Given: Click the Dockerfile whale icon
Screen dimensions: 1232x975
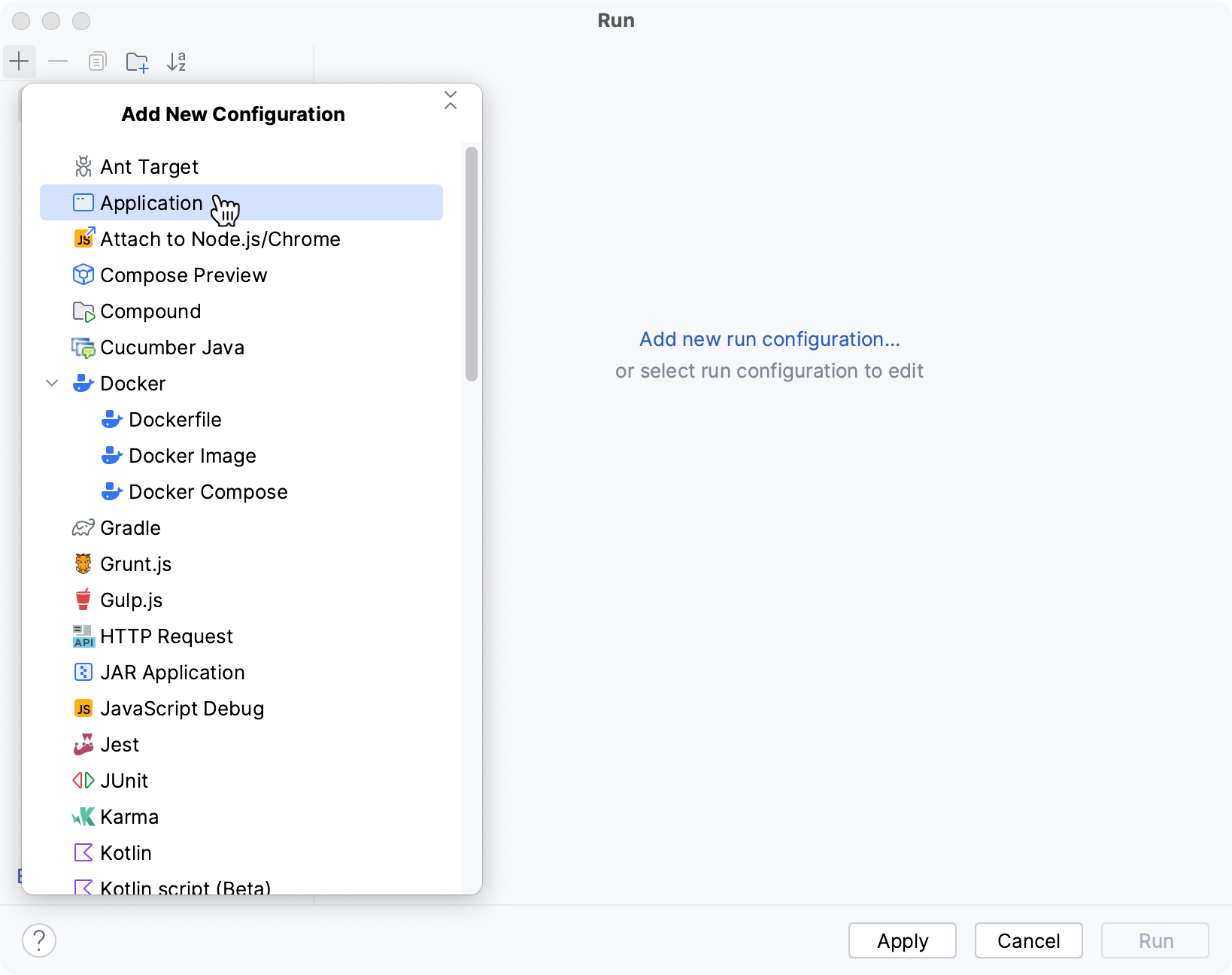Looking at the screenshot, I should tap(112, 419).
